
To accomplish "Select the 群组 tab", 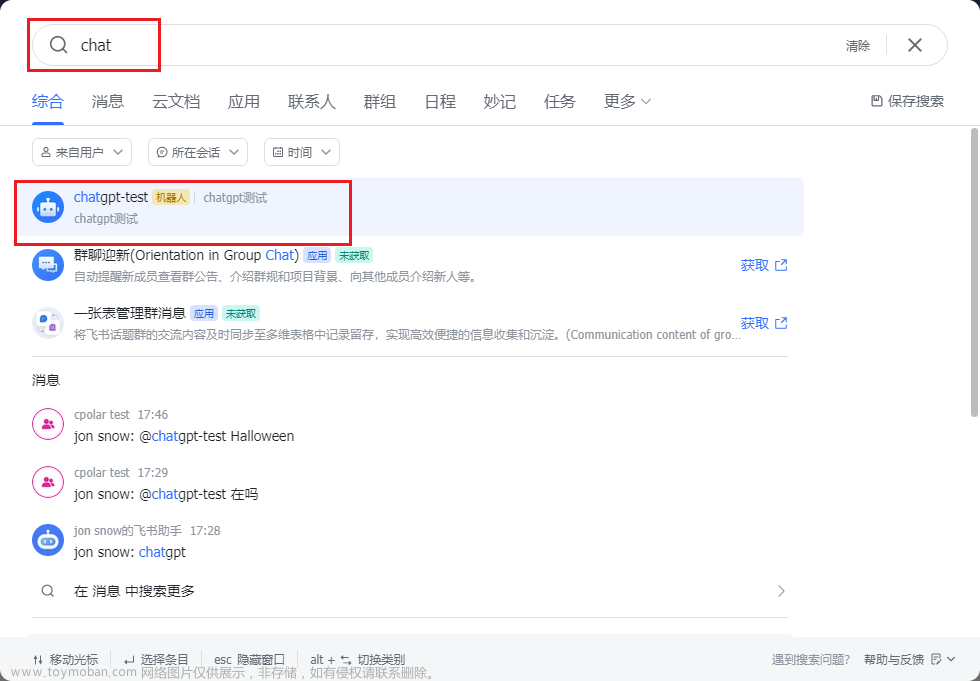I will point(379,101).
